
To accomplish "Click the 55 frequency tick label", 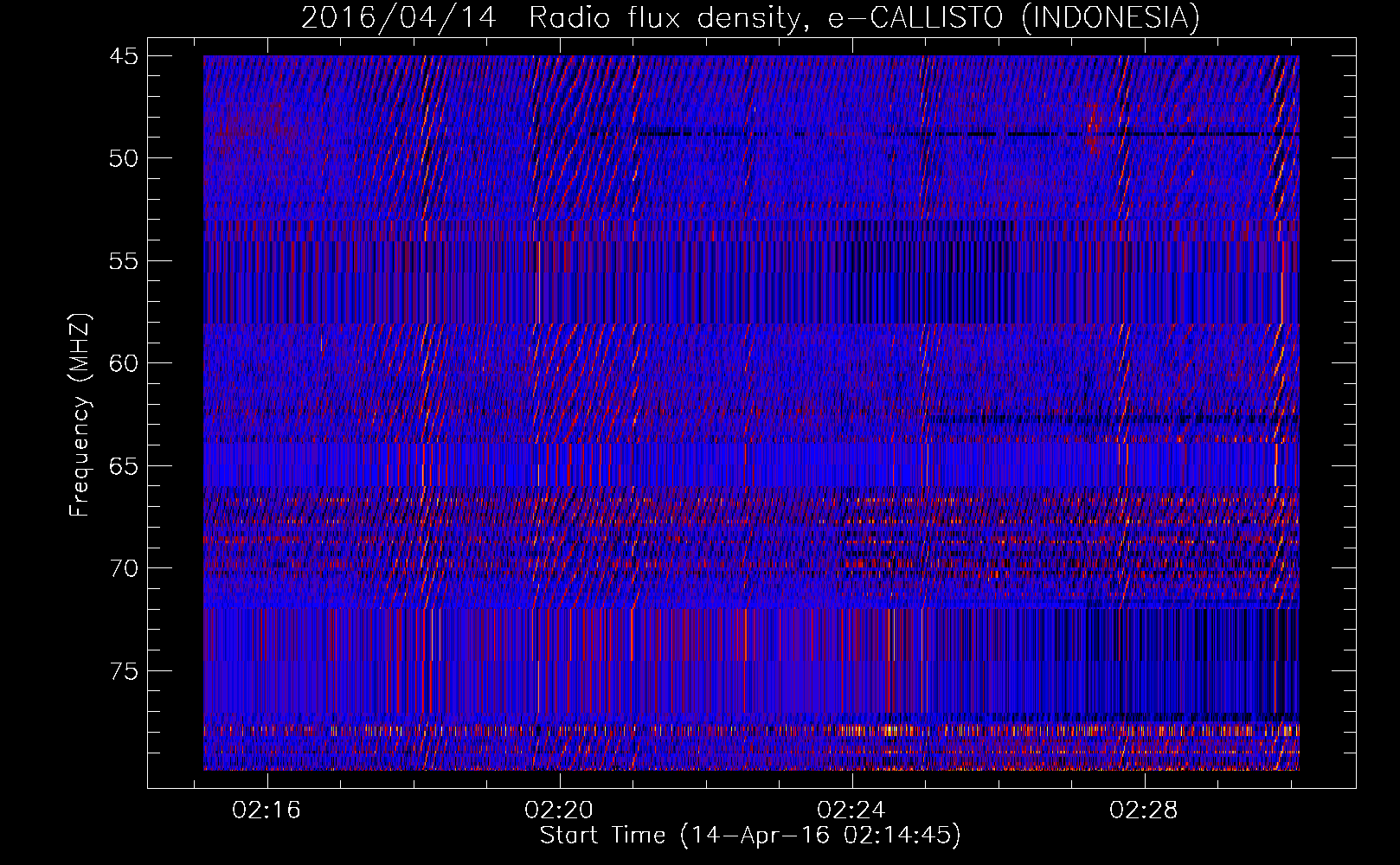I will click(124, 261).
